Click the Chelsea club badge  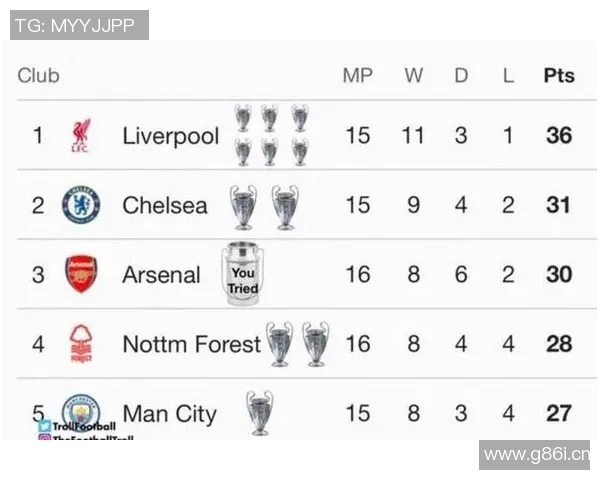point(81,205)
